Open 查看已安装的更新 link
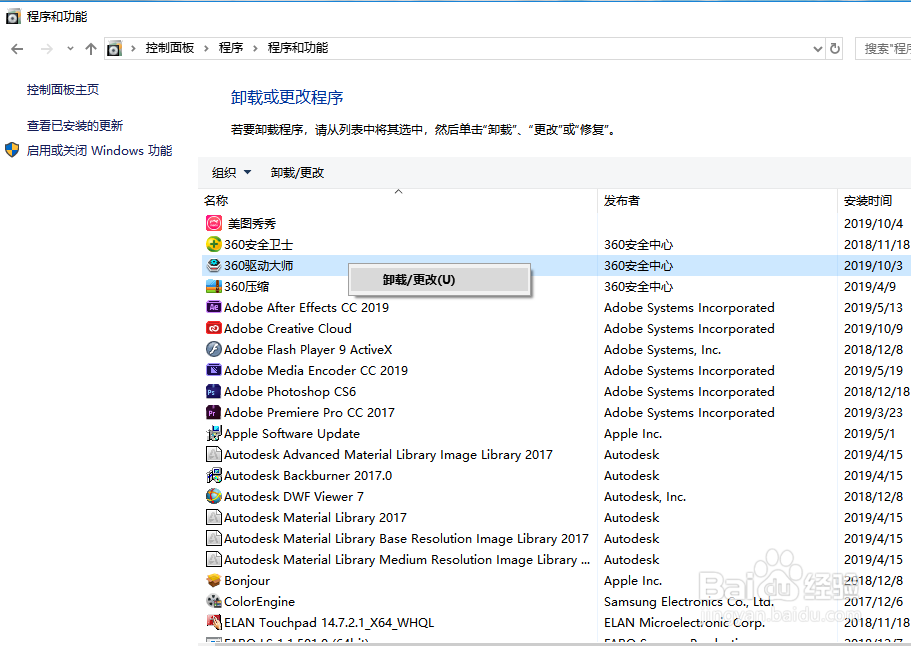Screen dimensions: 911x646 pos(75,125)
